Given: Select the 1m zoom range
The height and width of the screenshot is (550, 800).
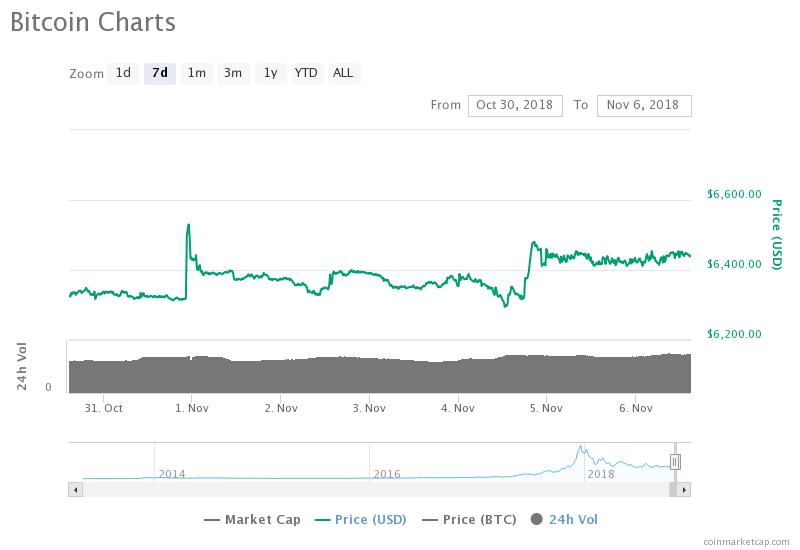Looking at the screenshot, I should [x=196, y=73].
